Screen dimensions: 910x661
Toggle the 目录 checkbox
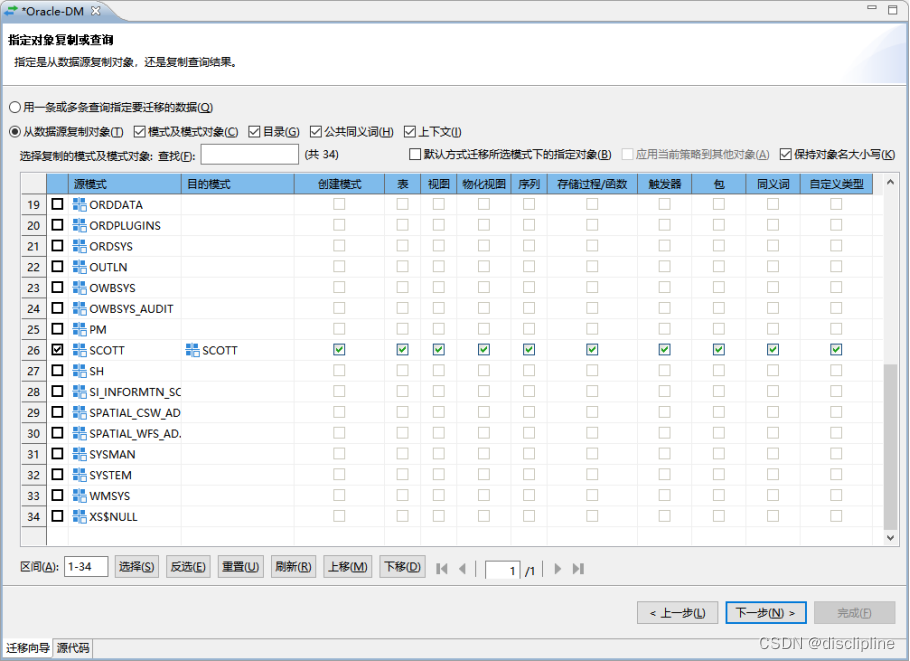click(x=254, y=132)
